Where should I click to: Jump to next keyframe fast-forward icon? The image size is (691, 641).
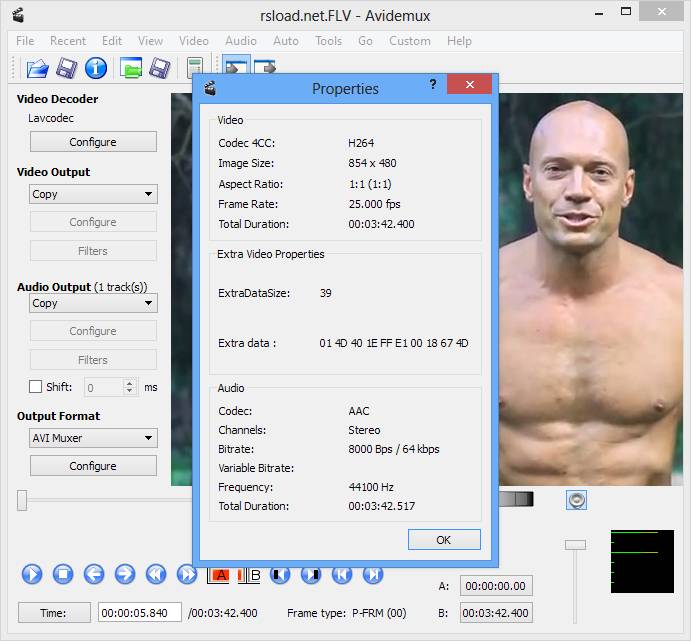(185, 574)
